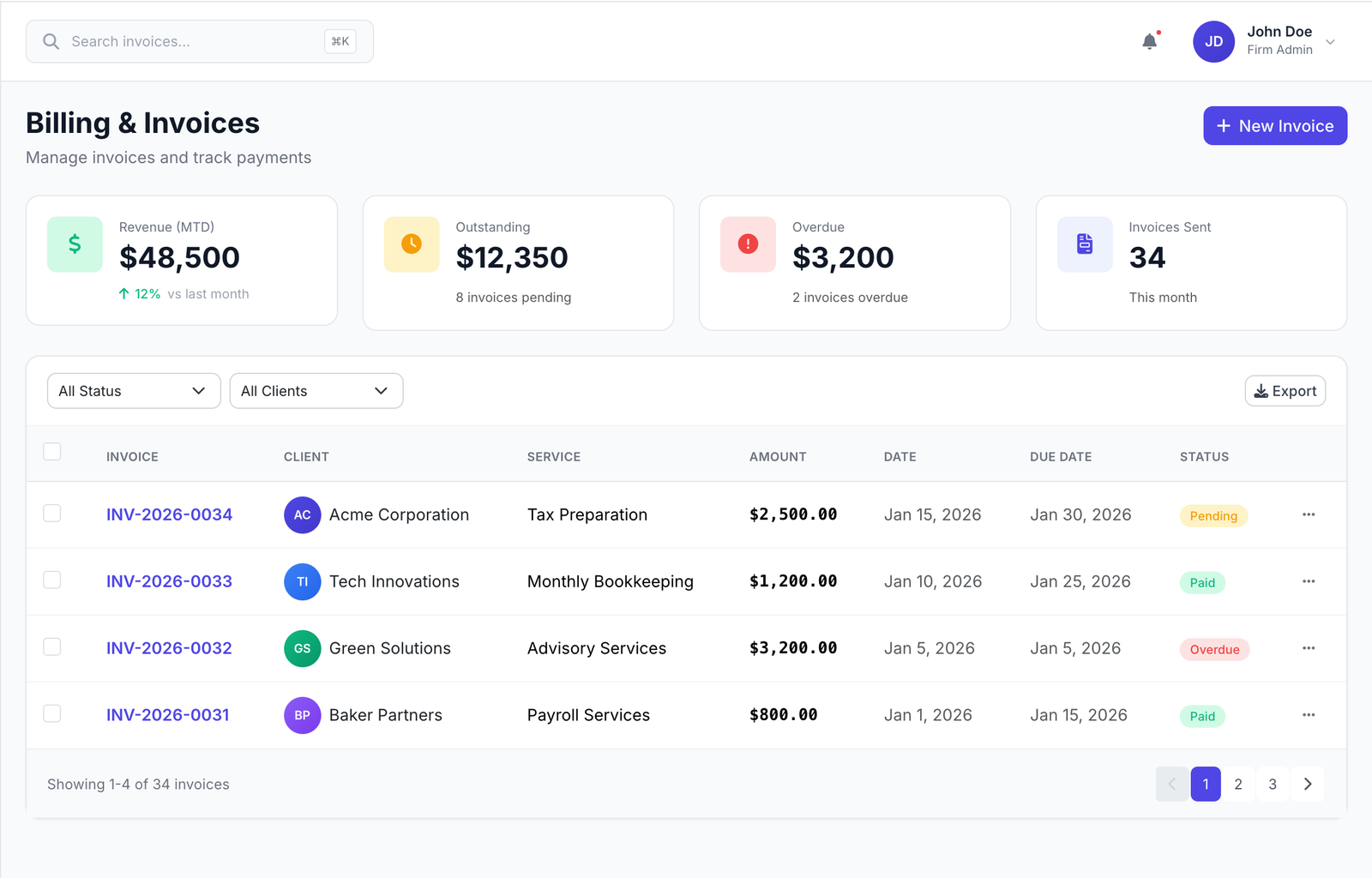
Task: Toggle the select-all invoices checkbox
Action: pos(52,452)
